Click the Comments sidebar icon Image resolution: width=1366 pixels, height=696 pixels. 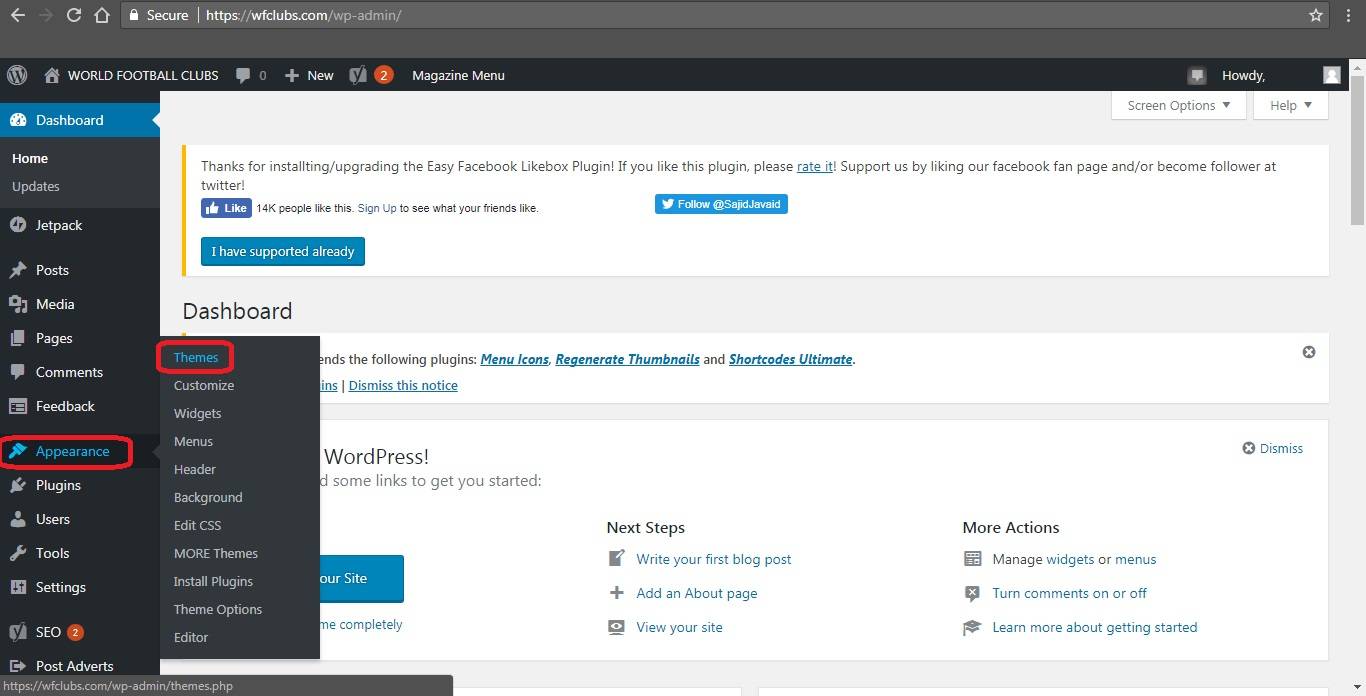[x=18, y=372]
